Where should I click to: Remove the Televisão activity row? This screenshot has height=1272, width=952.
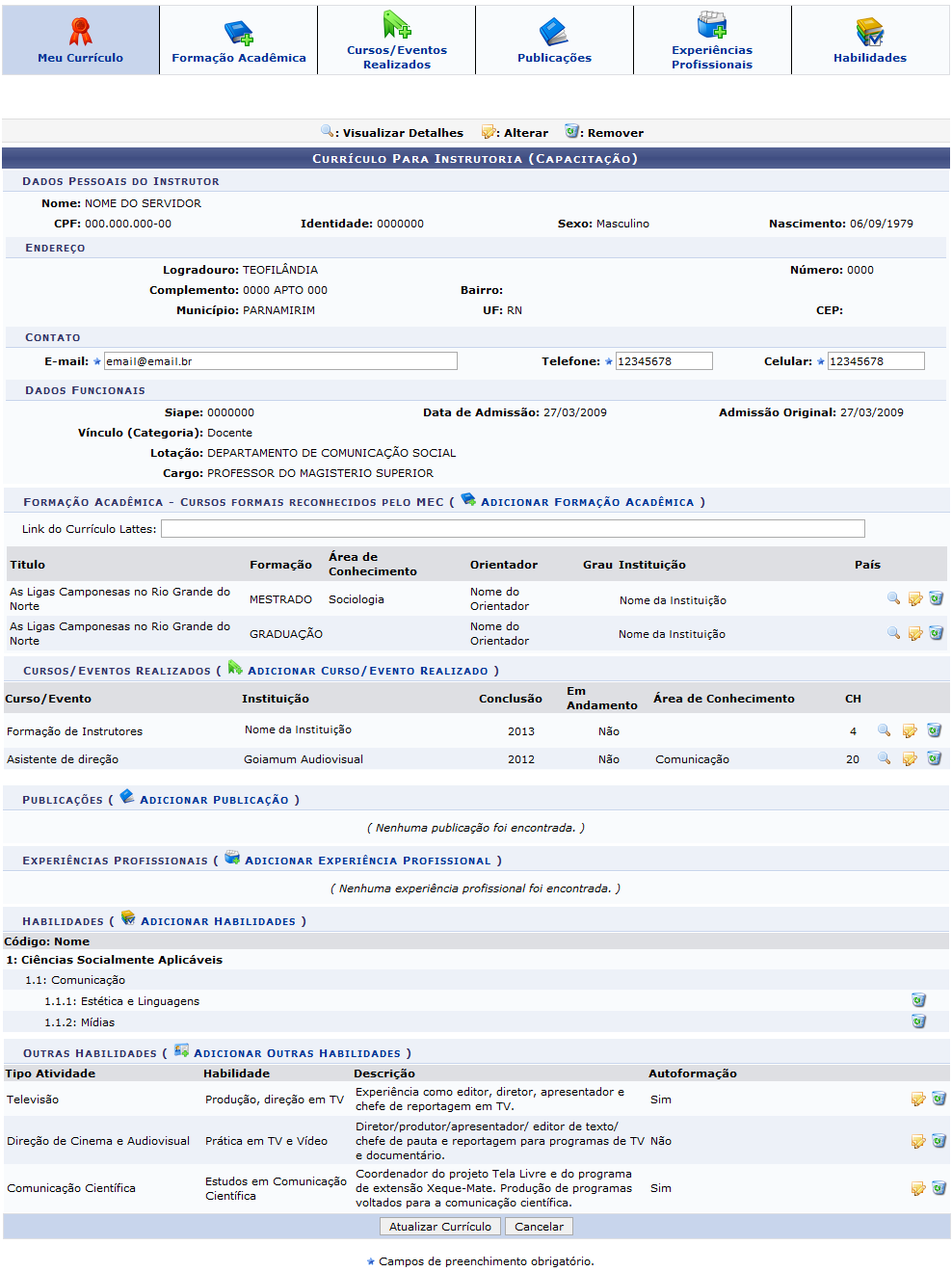click(939, 1099)
